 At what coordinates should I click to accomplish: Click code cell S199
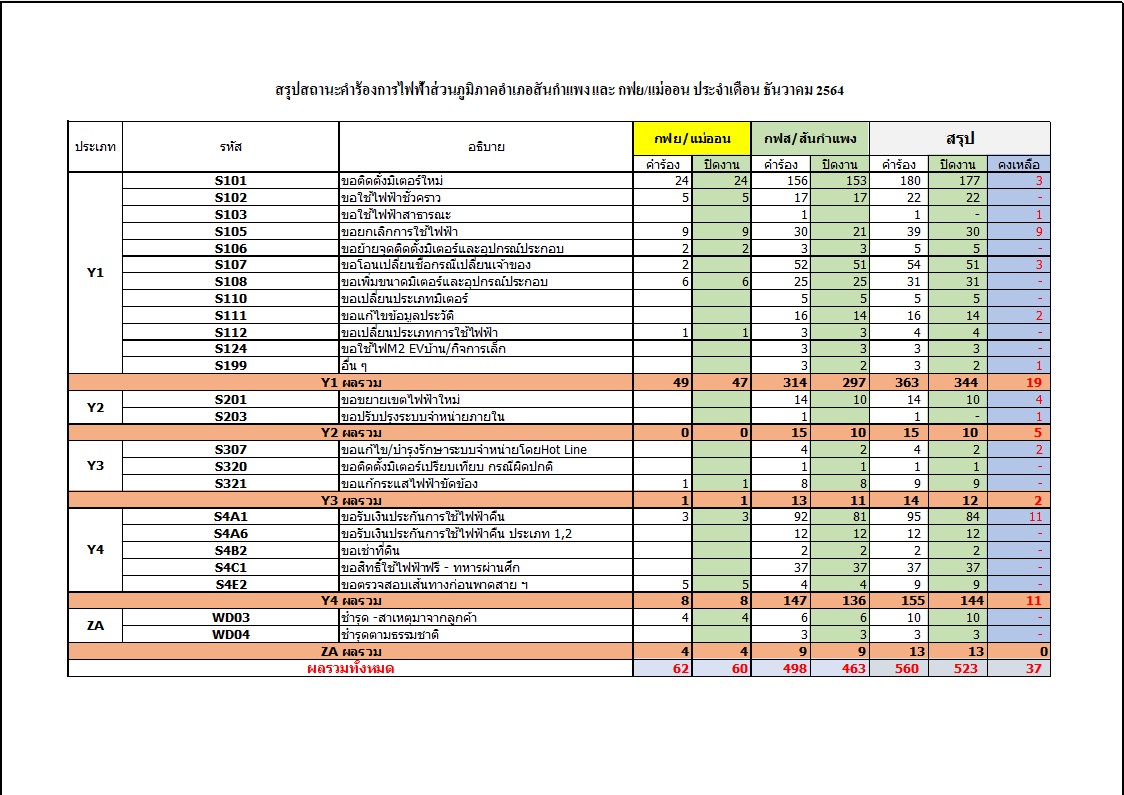click(x=231, y=366)
